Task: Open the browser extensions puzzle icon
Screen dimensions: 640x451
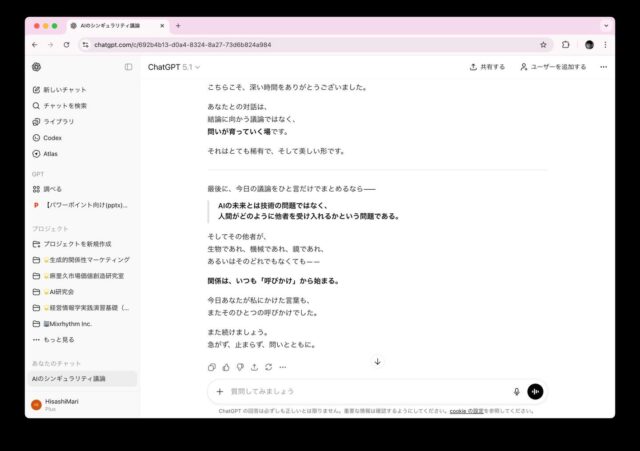Action: tap(565, 45)
